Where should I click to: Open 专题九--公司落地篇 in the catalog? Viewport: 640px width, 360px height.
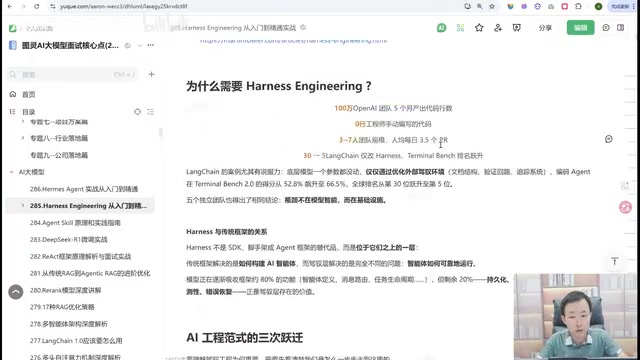tap(59, 155)
